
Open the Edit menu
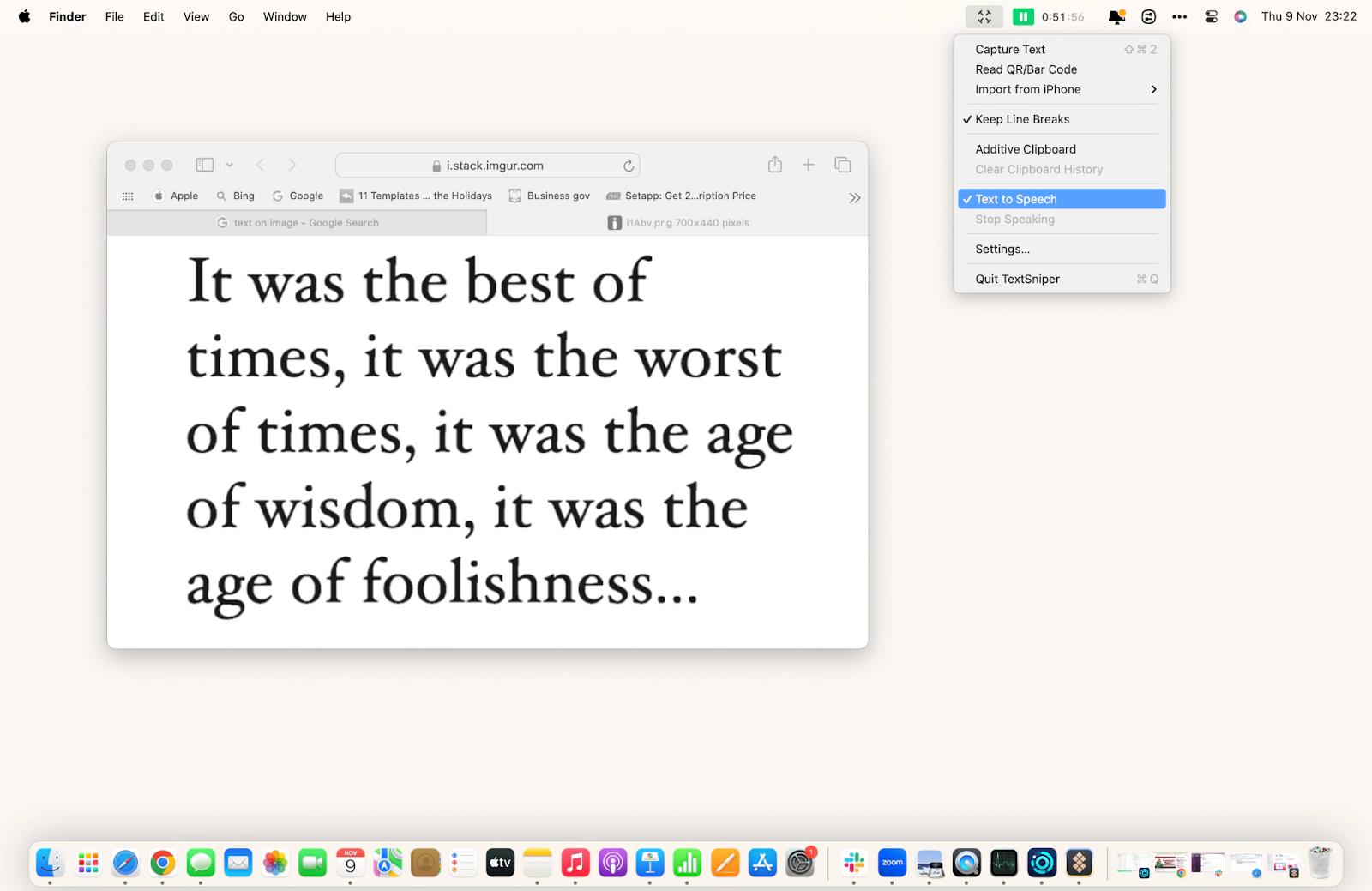[x=153, y=16]
